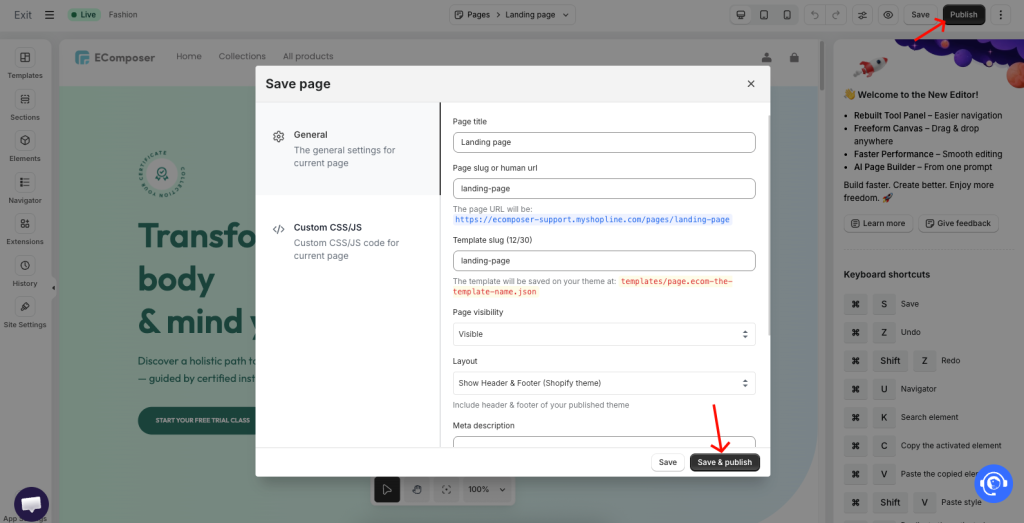The width and height of the screenshot is (1024, 523).
Task: Expand the Layout dropdown
Action: 603,383
